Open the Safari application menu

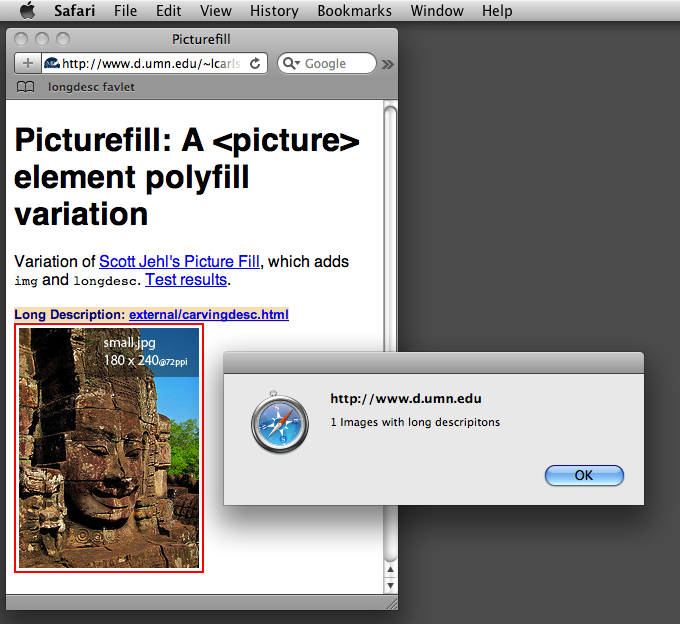(x=76, y=11)
